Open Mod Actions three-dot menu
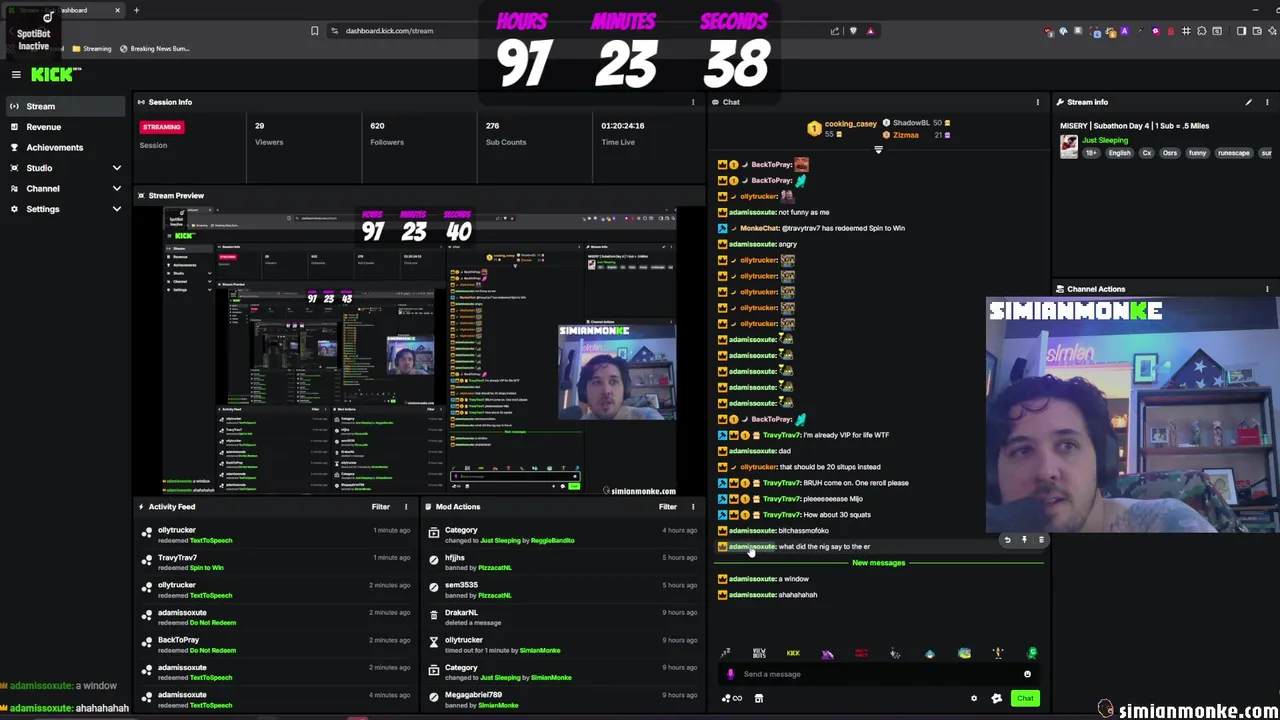This screenshot has width=1280, height=720. click(x=692, y=507)
